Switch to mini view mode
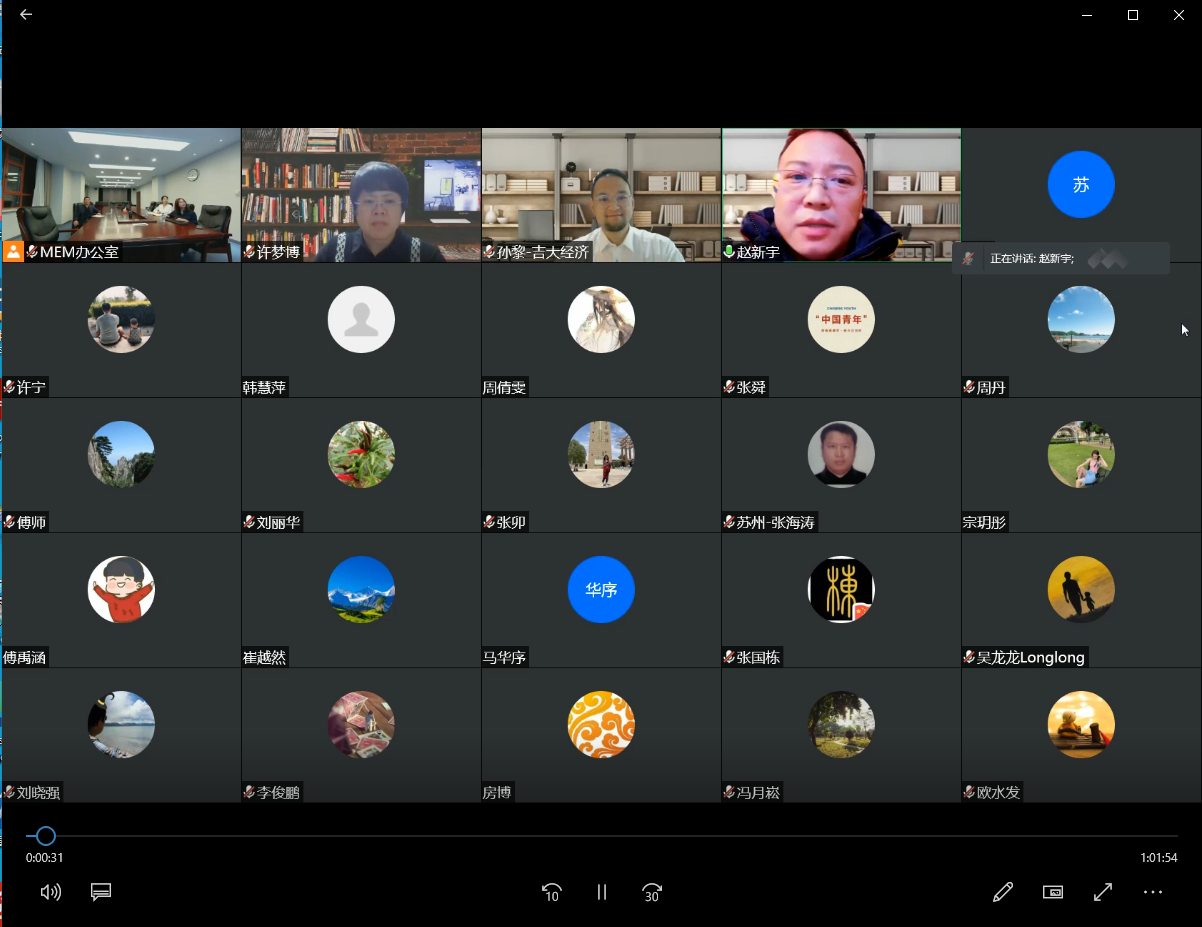 point(1053,892)
